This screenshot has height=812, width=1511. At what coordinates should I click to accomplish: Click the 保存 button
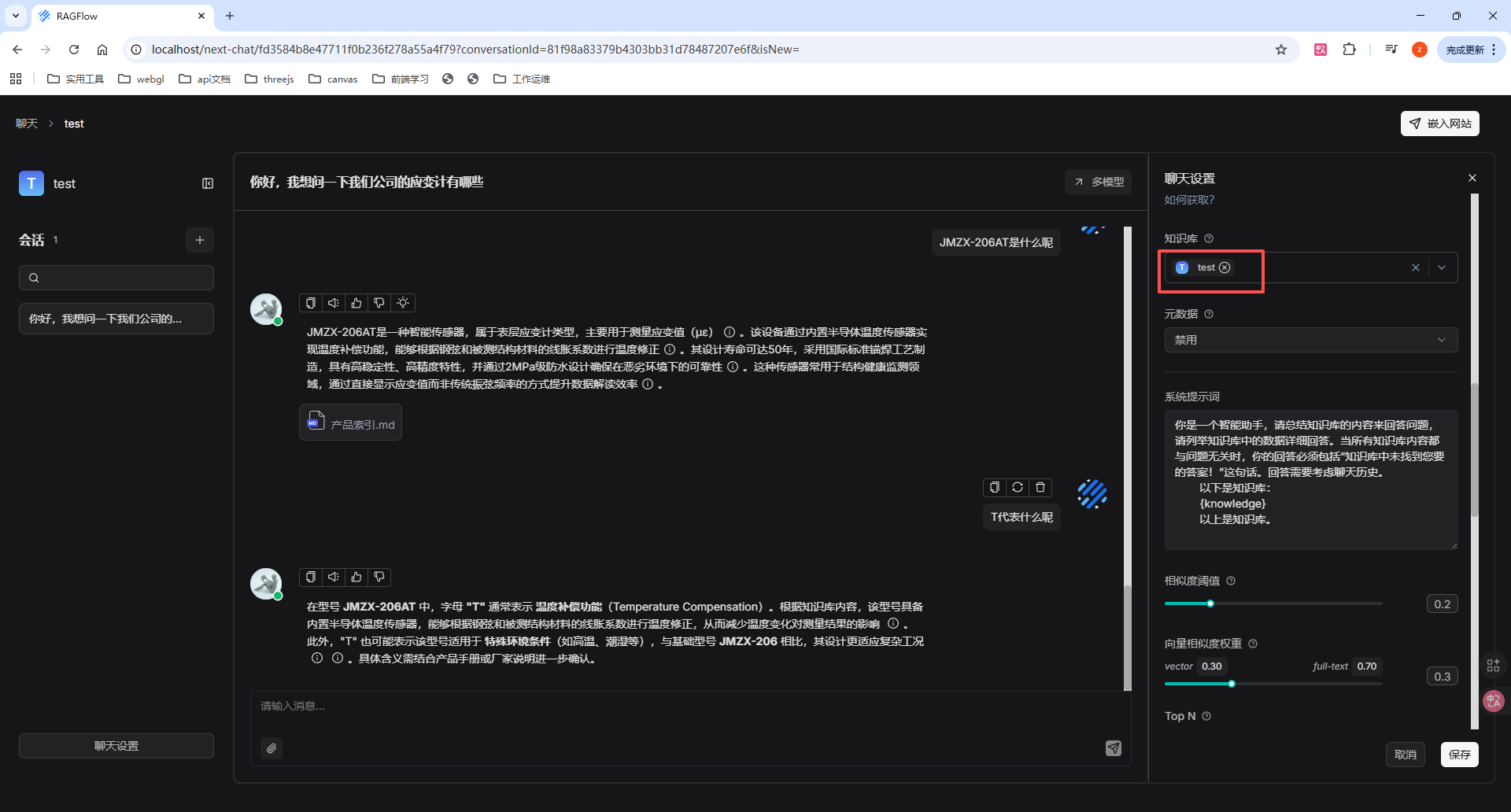1459,755
